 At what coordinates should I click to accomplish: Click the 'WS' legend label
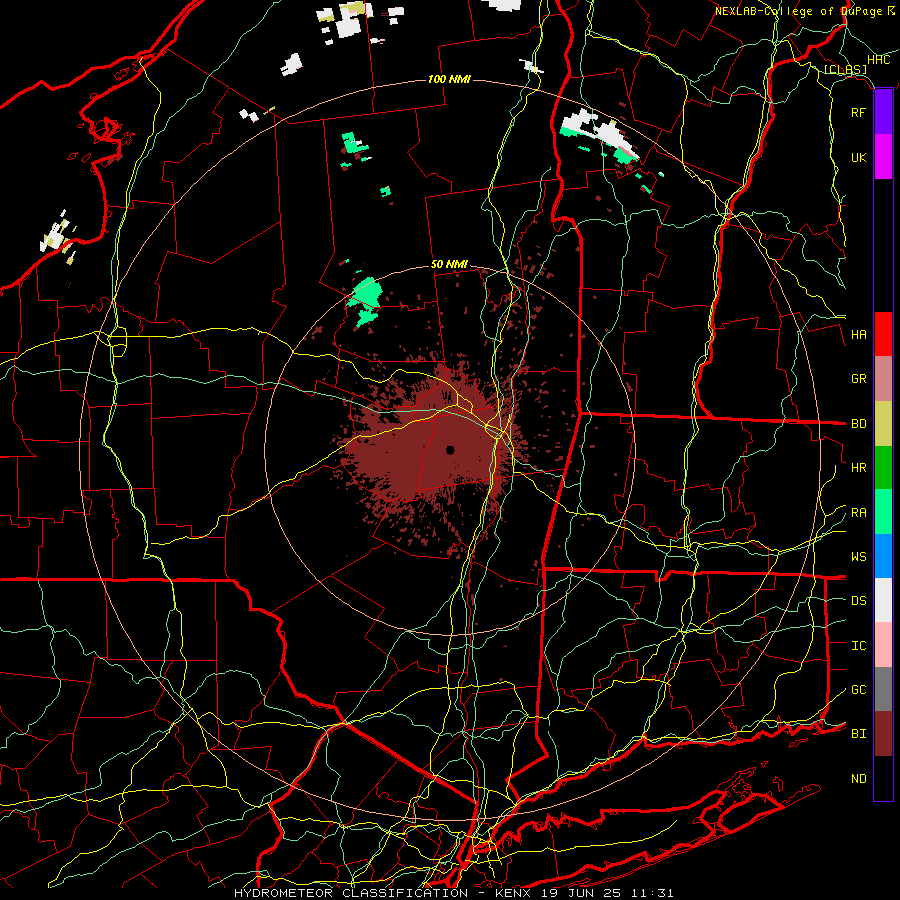point(858,557)
